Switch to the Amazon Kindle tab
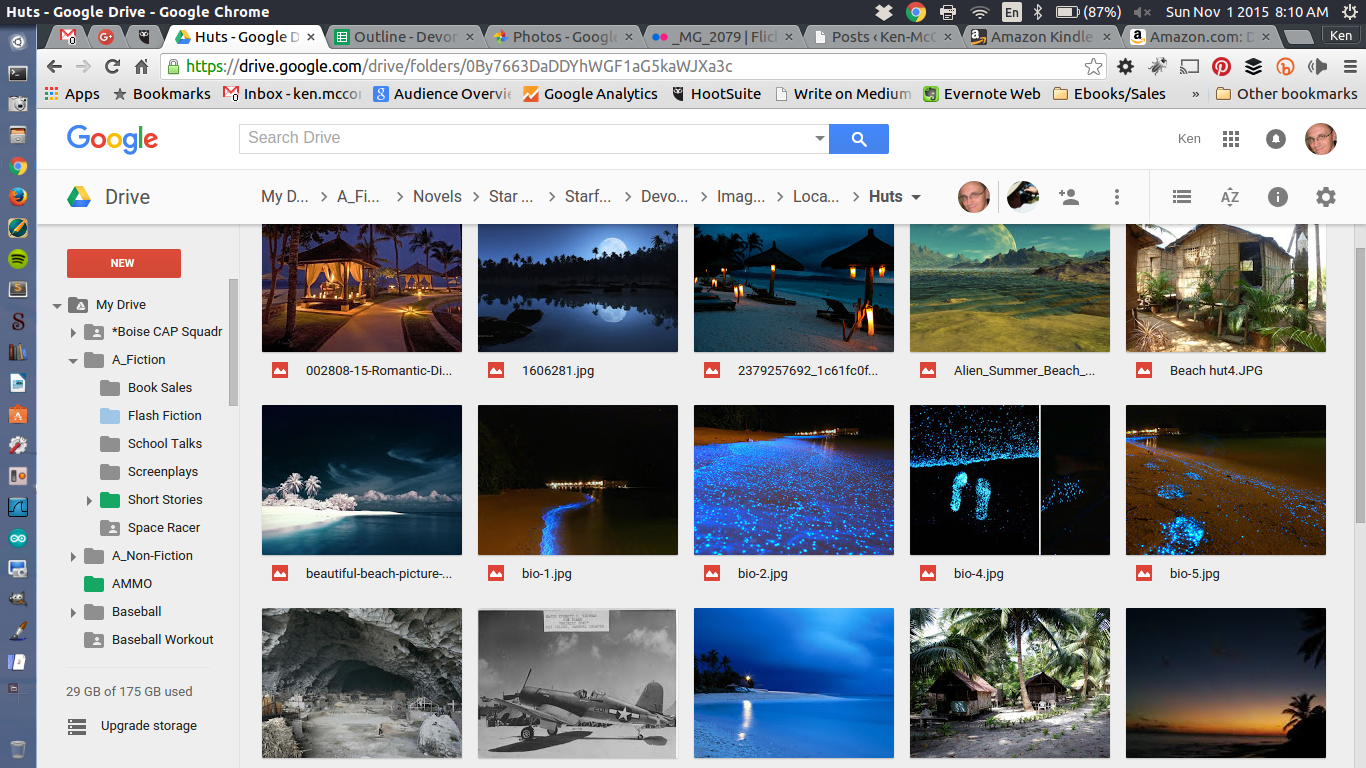The image size is (1366, 768). [x=1040, y=37]
